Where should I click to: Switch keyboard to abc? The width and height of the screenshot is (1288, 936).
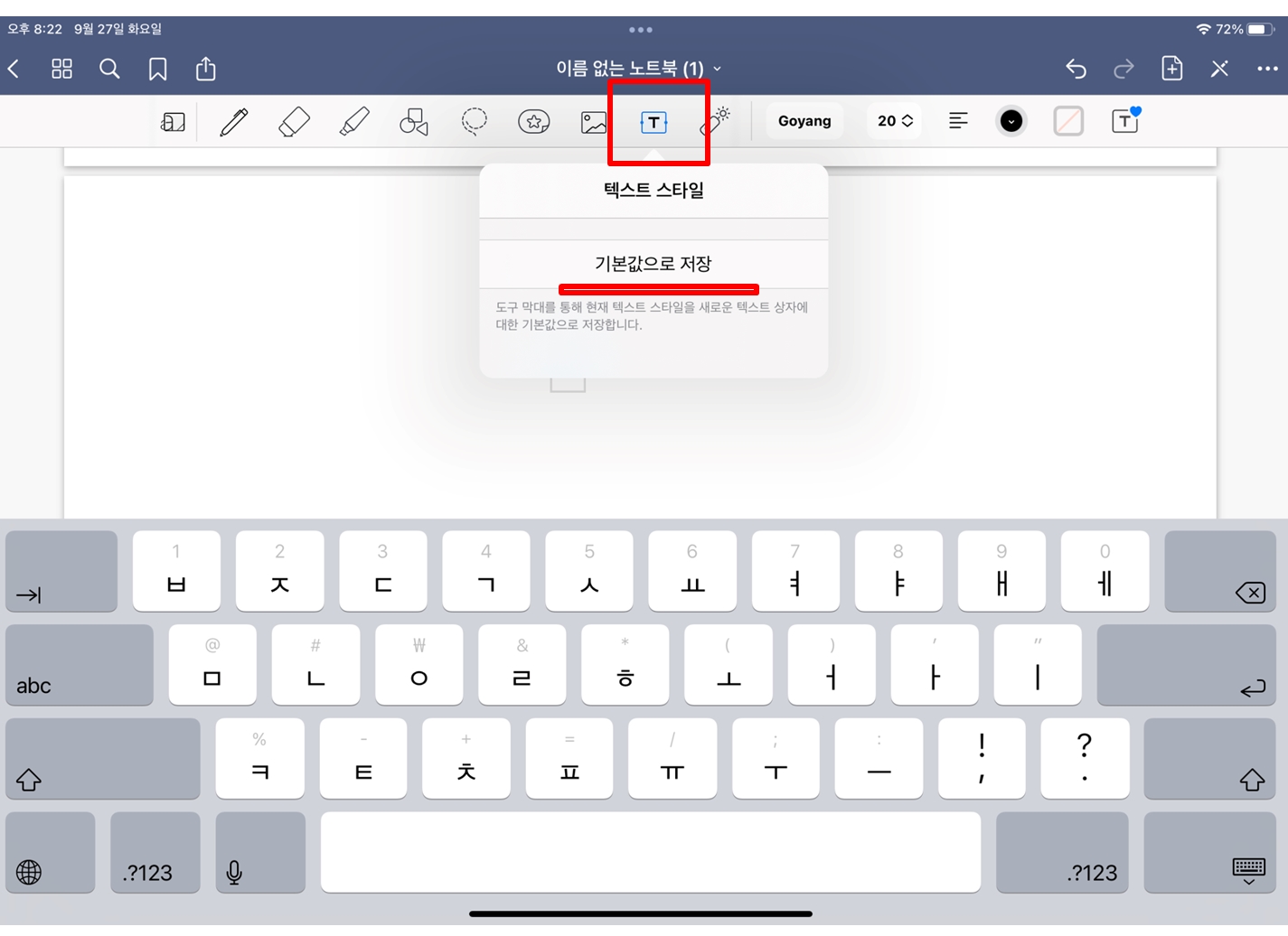coord(80,665)
